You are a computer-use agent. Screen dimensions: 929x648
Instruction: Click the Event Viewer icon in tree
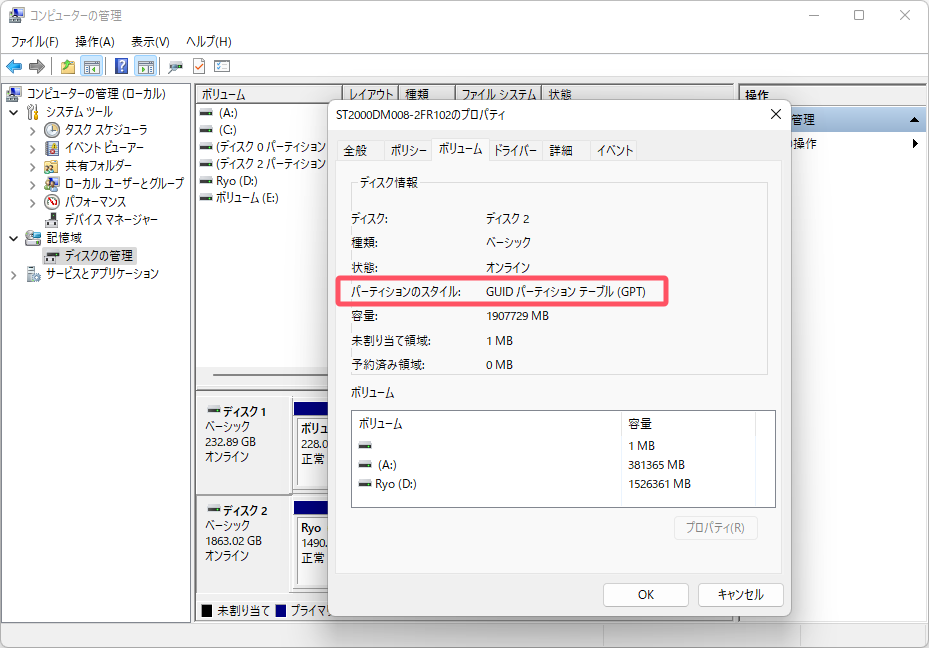(53, 148)
